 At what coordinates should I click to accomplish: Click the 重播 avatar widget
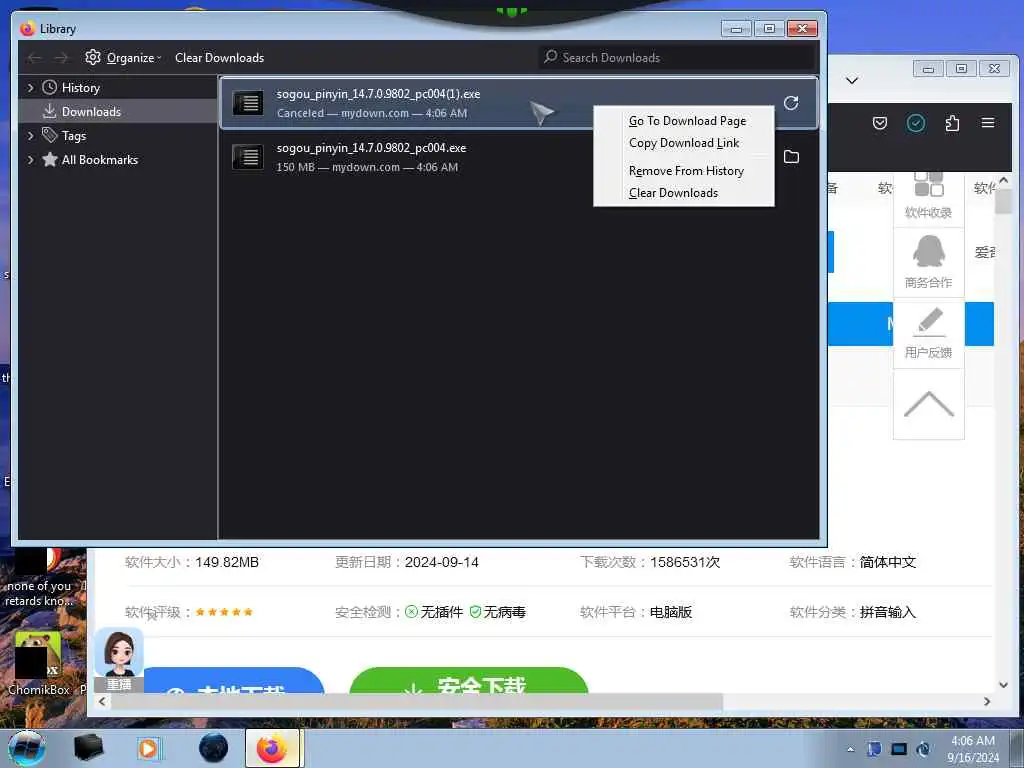(x=119, y=660)
